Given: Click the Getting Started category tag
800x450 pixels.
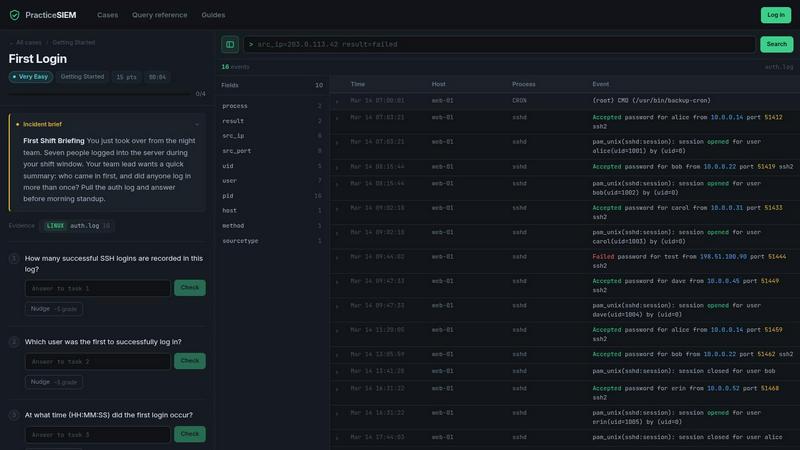Looking at the screenshot, I should click(x=82, y=77).
